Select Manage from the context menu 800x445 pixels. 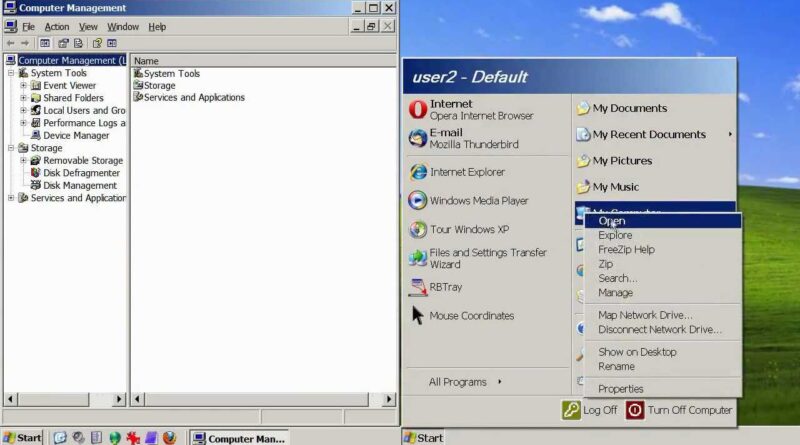point(662,293)
